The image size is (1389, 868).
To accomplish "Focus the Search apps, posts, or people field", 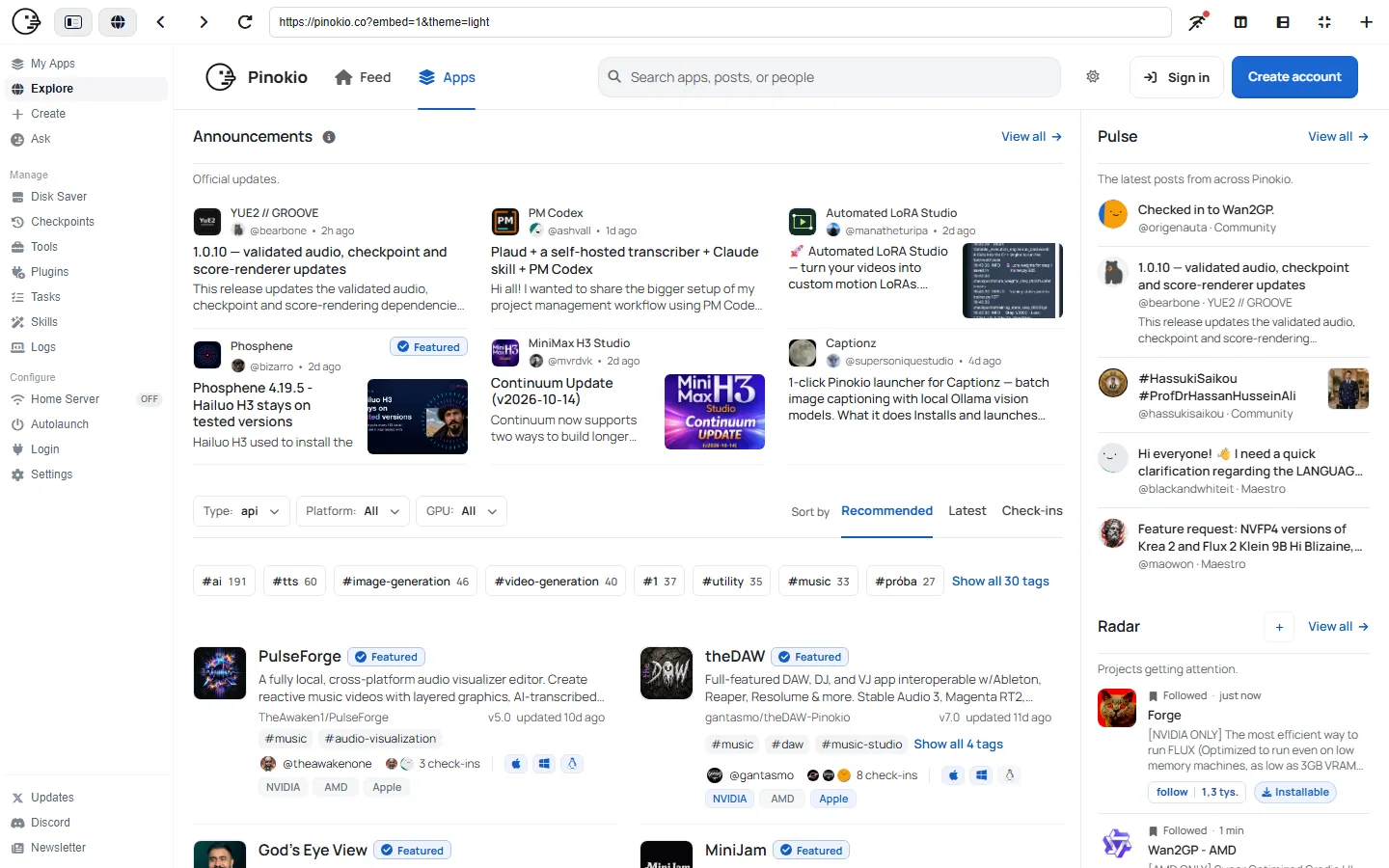I will coord(830,77).
